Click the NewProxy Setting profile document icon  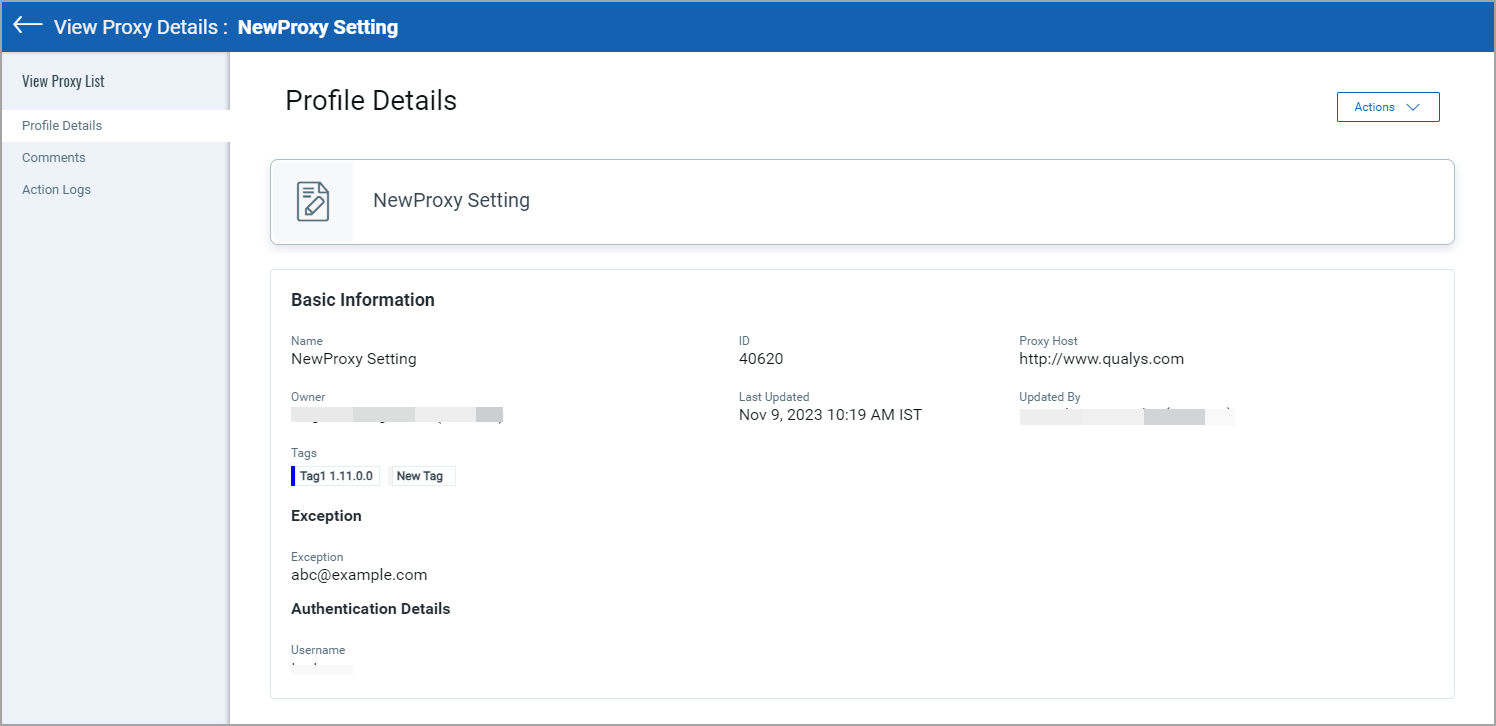click(x=313, y=202)
